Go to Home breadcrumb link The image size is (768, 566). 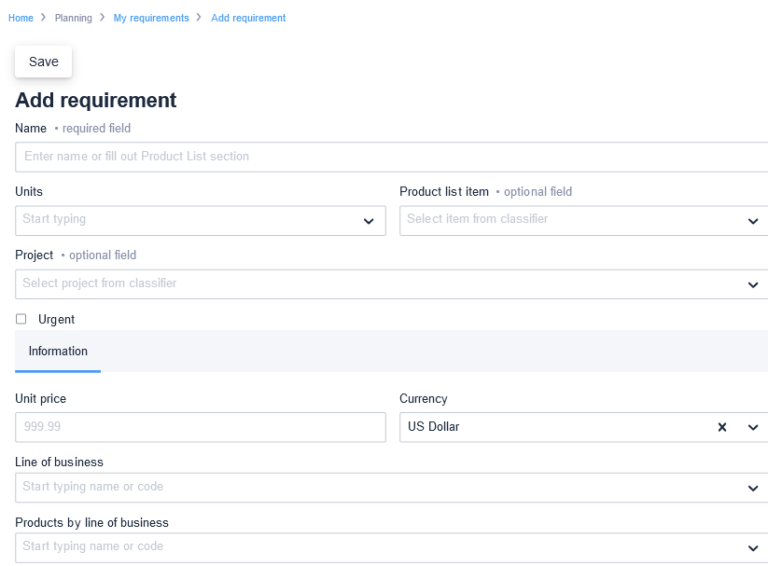[x=21, y=18]
